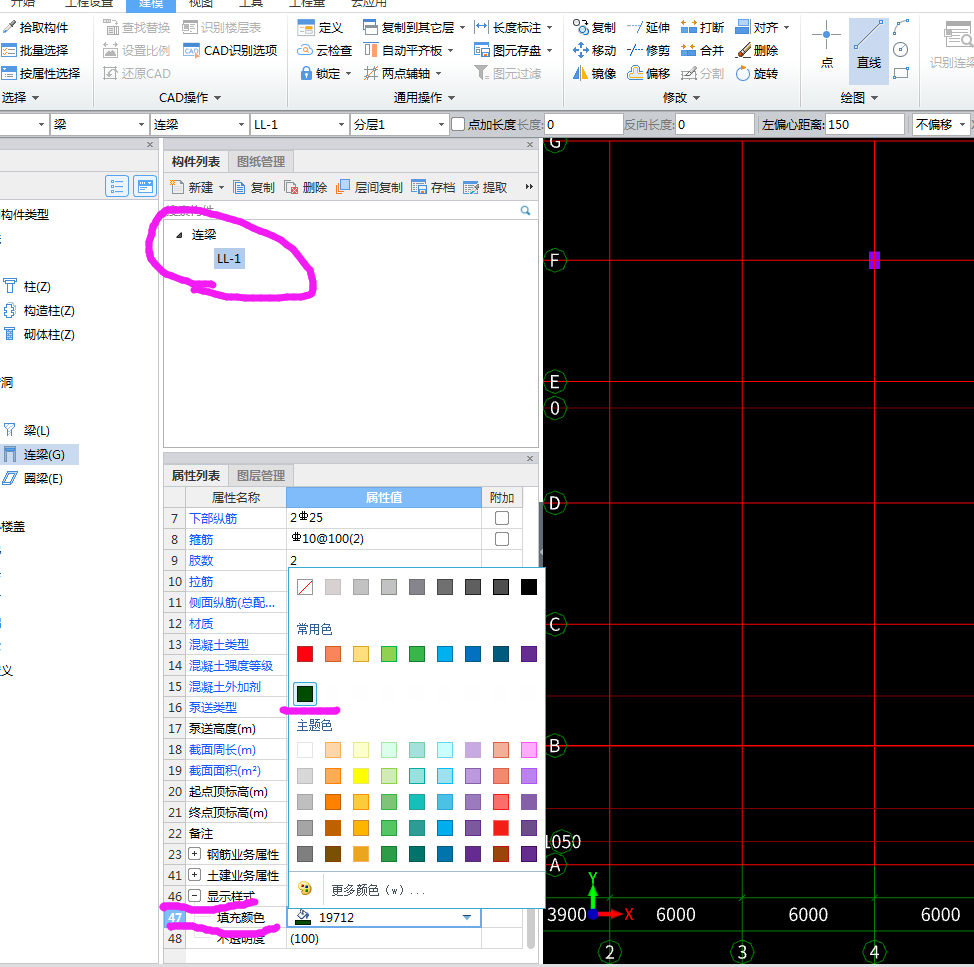Select the 合并 merge tool

pos(703,50)
